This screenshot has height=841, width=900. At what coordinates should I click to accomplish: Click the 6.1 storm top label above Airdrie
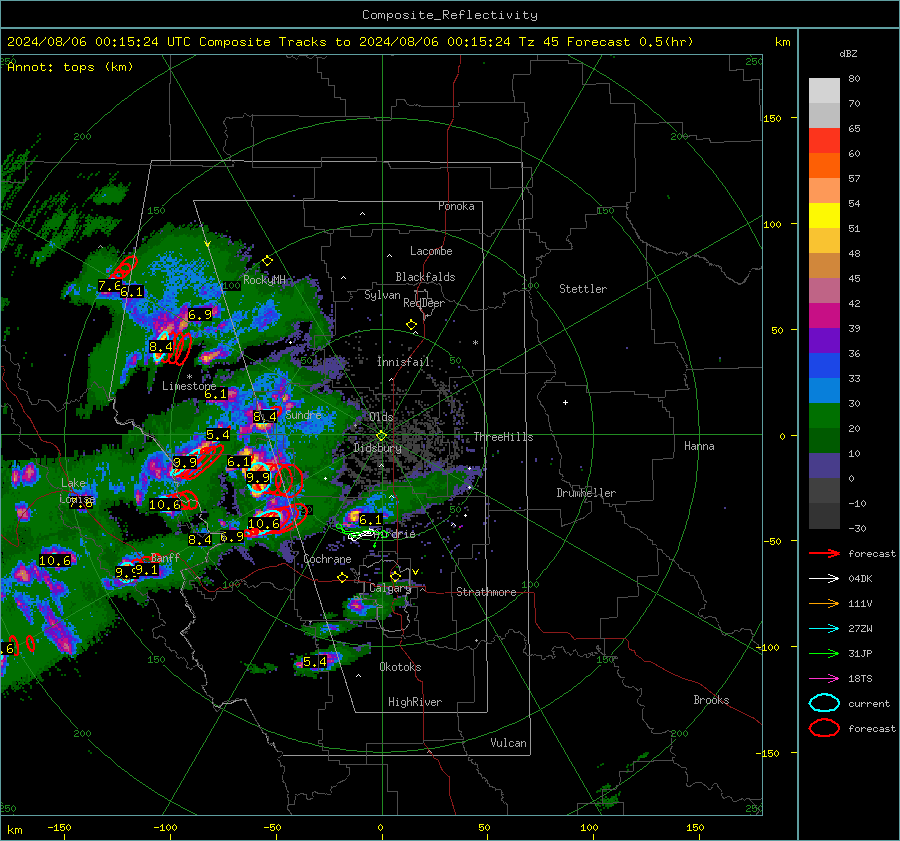(x=370, y=520)
